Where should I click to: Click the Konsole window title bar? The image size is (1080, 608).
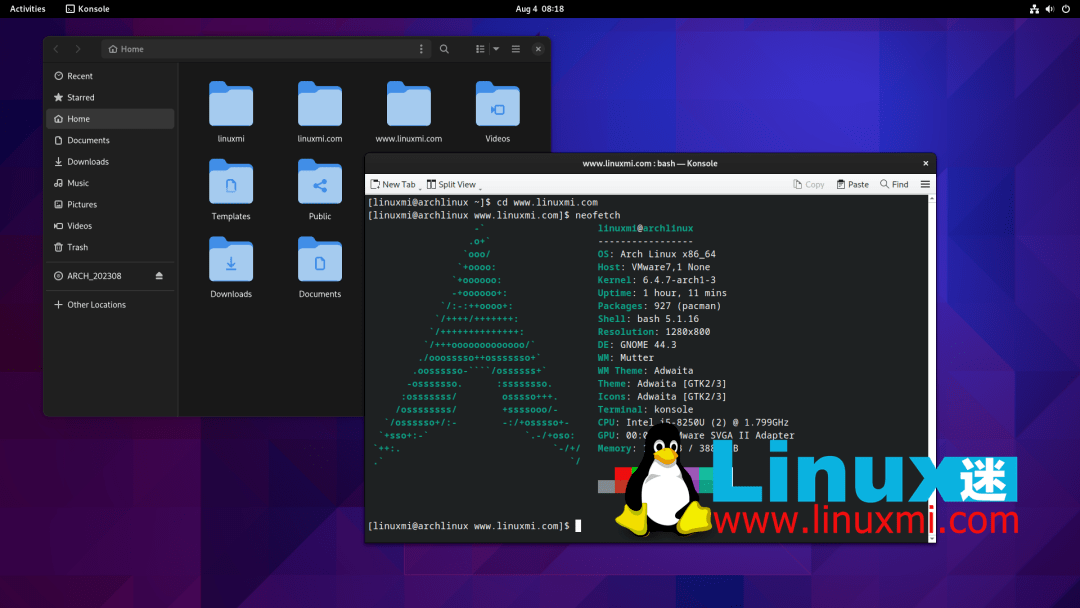point(650,163)
